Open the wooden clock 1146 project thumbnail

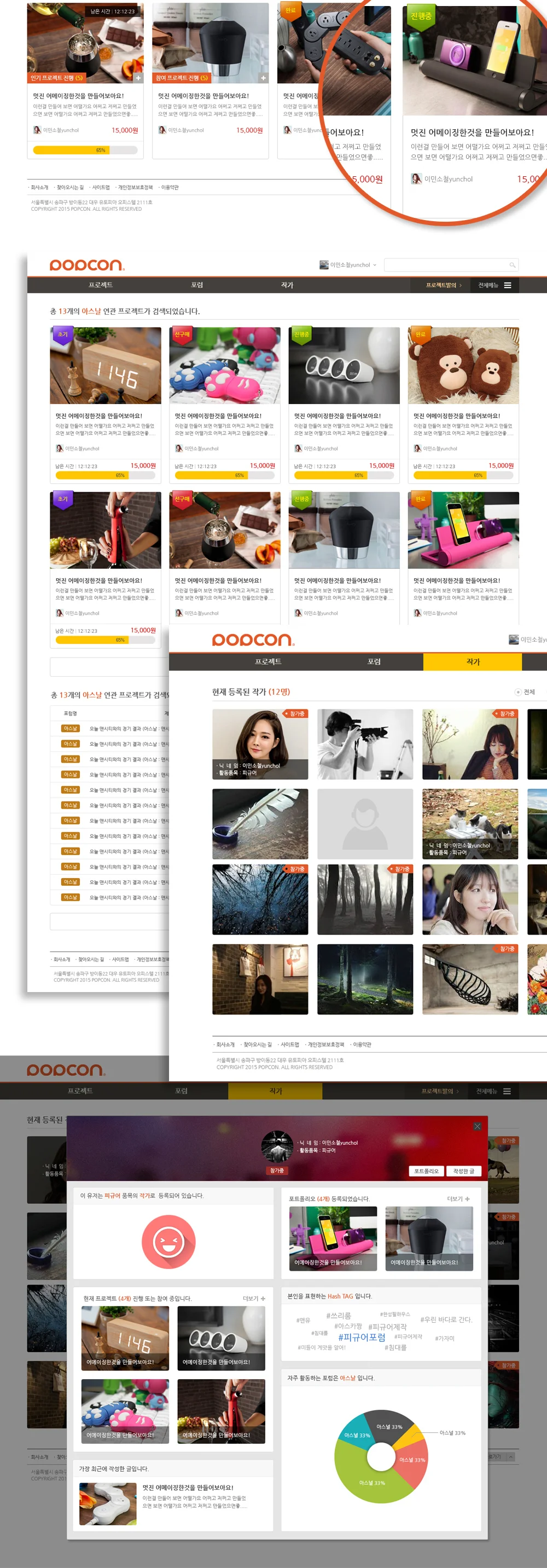pyautogui.click(x=105, y=366)
